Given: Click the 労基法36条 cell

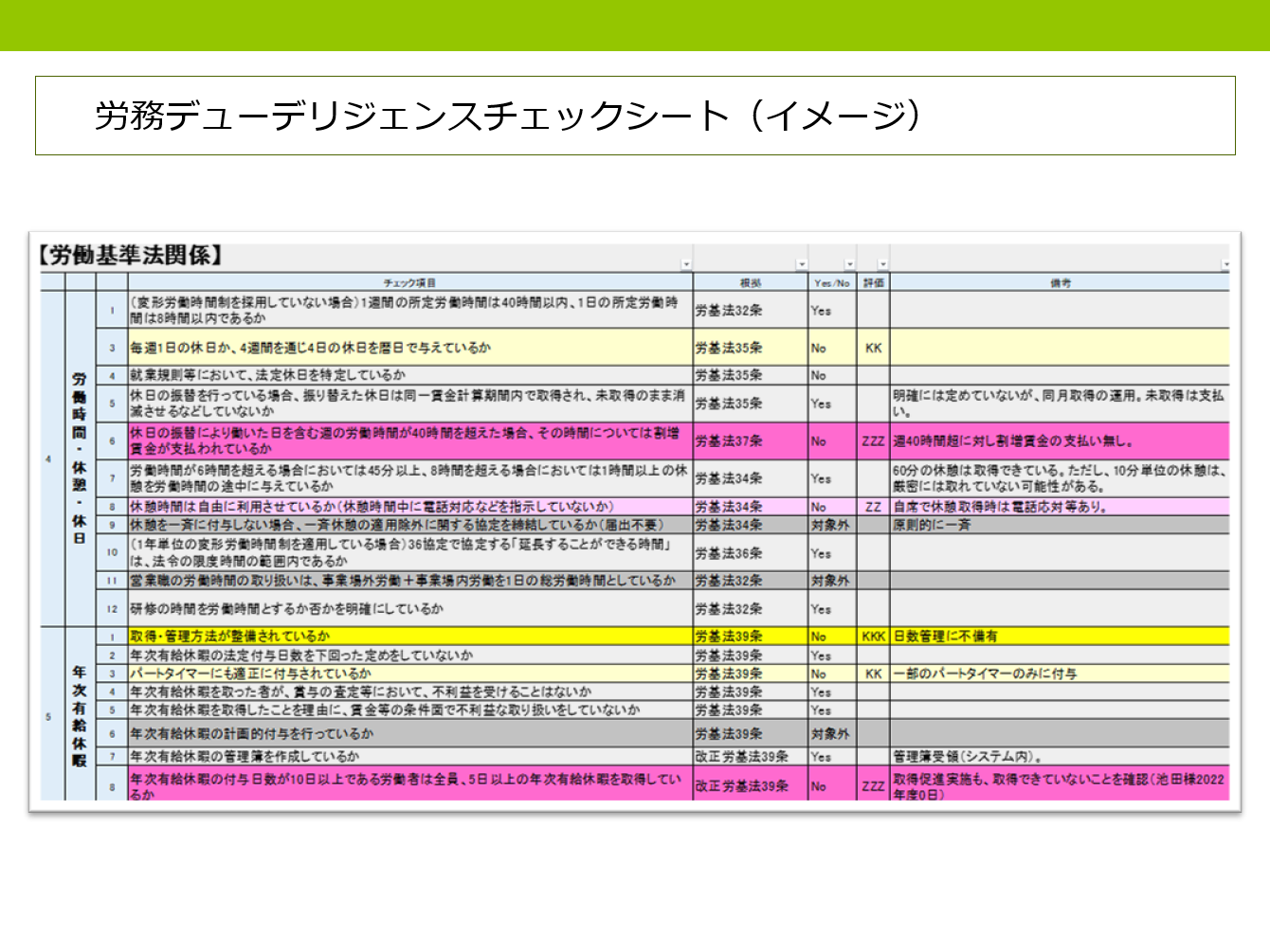Looking at the screenshot, I should point(751,553).
